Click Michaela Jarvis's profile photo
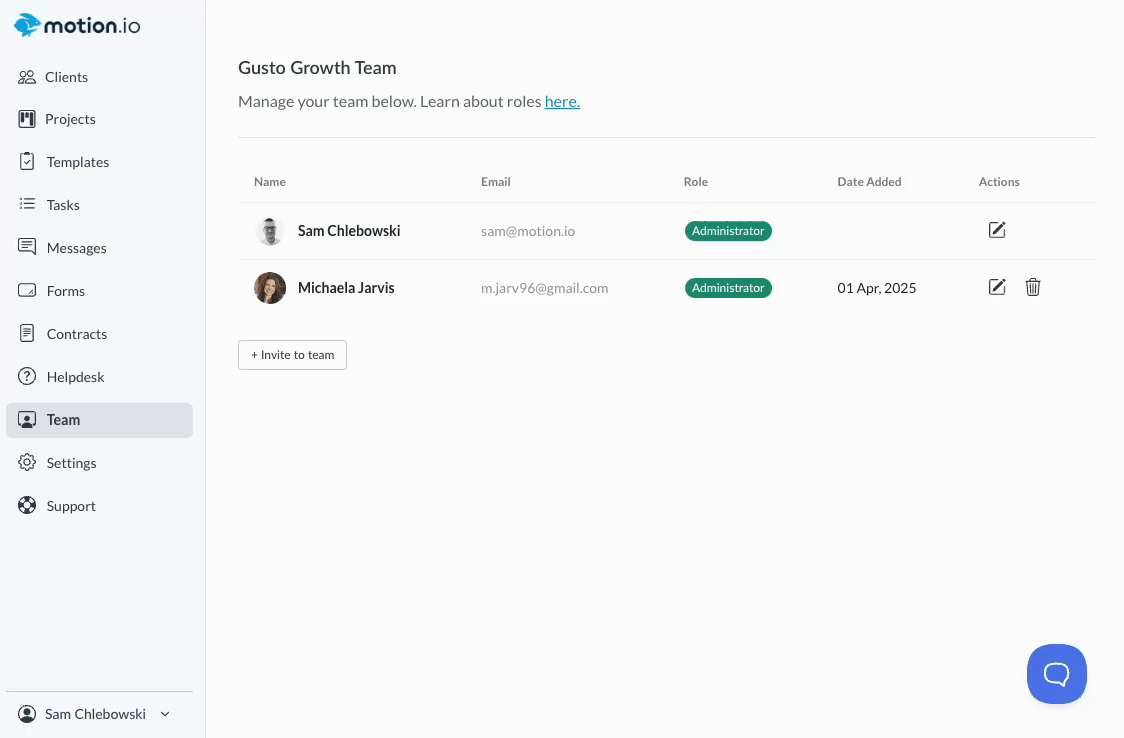The height and width of the screenshot is (738, 1124). click(x=270, y=288)
